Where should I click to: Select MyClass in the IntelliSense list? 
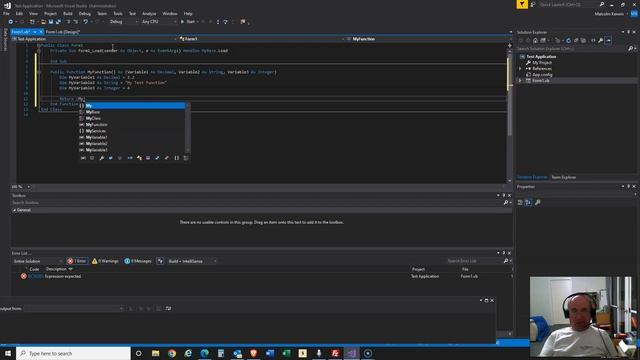93,118
